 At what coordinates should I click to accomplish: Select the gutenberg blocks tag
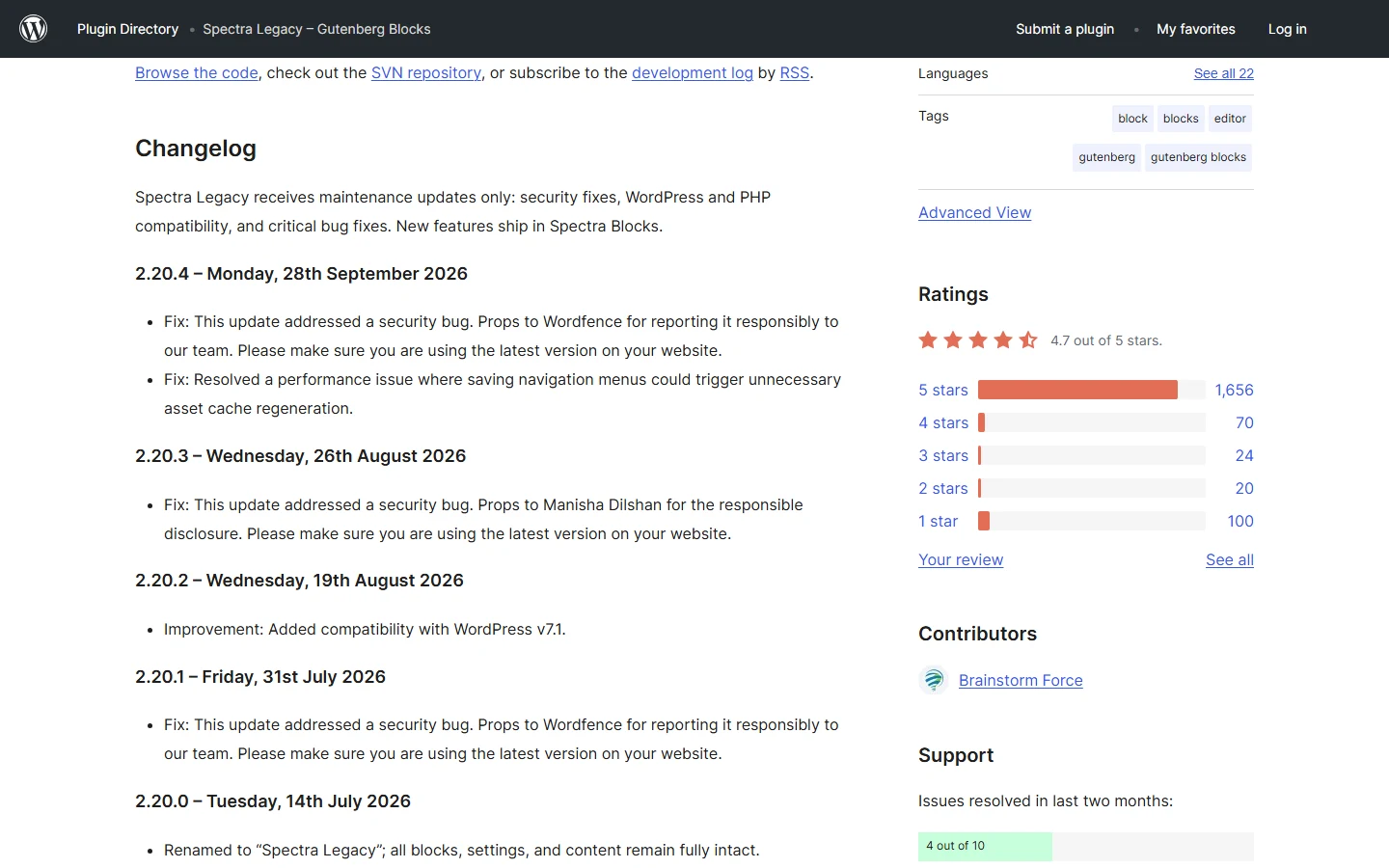(x=1198, y=157)
